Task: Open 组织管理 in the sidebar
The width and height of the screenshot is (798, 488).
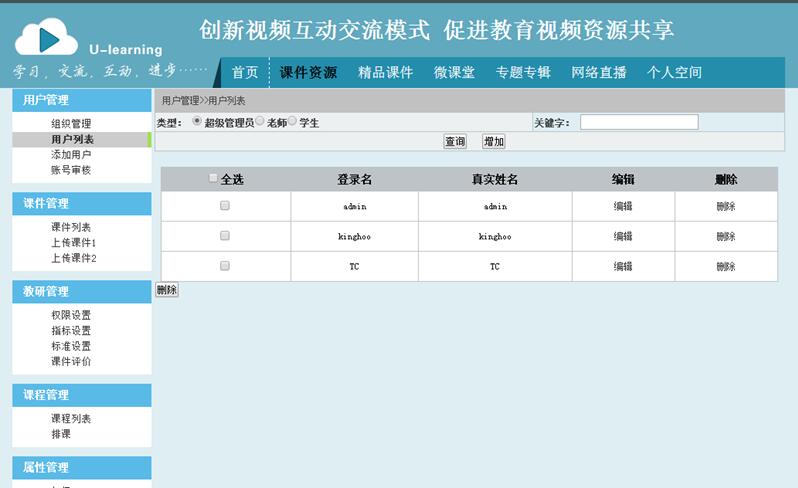Action: tap(71, 124)
